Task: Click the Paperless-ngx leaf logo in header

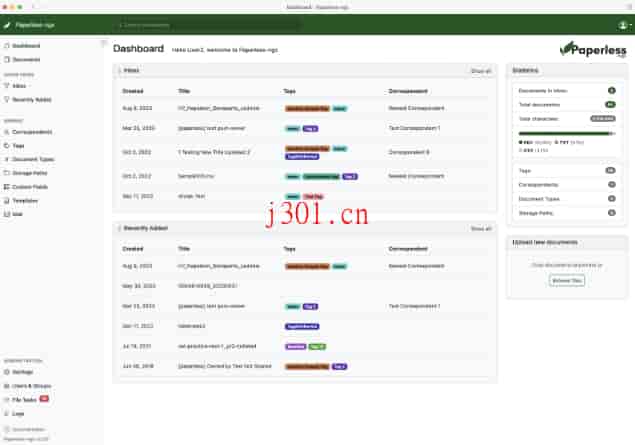Action: tap(7, 24)
